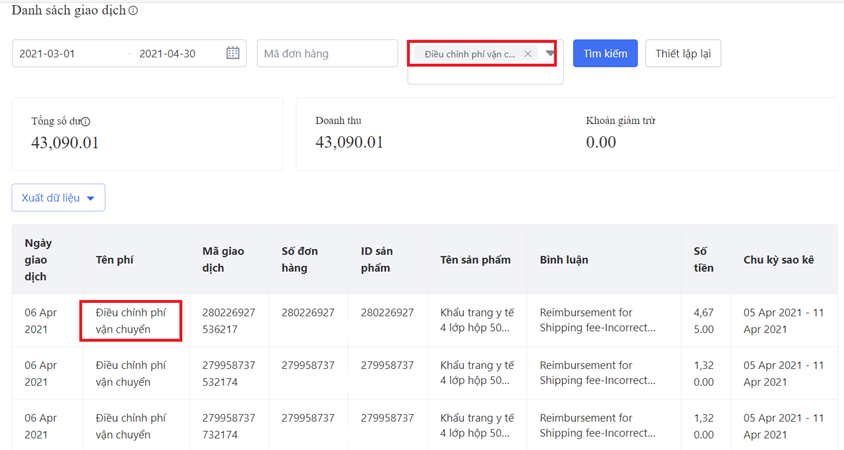Screen dimensions: 844x450
Task: Open the calendar icon in date range
Action: point(233,54)
